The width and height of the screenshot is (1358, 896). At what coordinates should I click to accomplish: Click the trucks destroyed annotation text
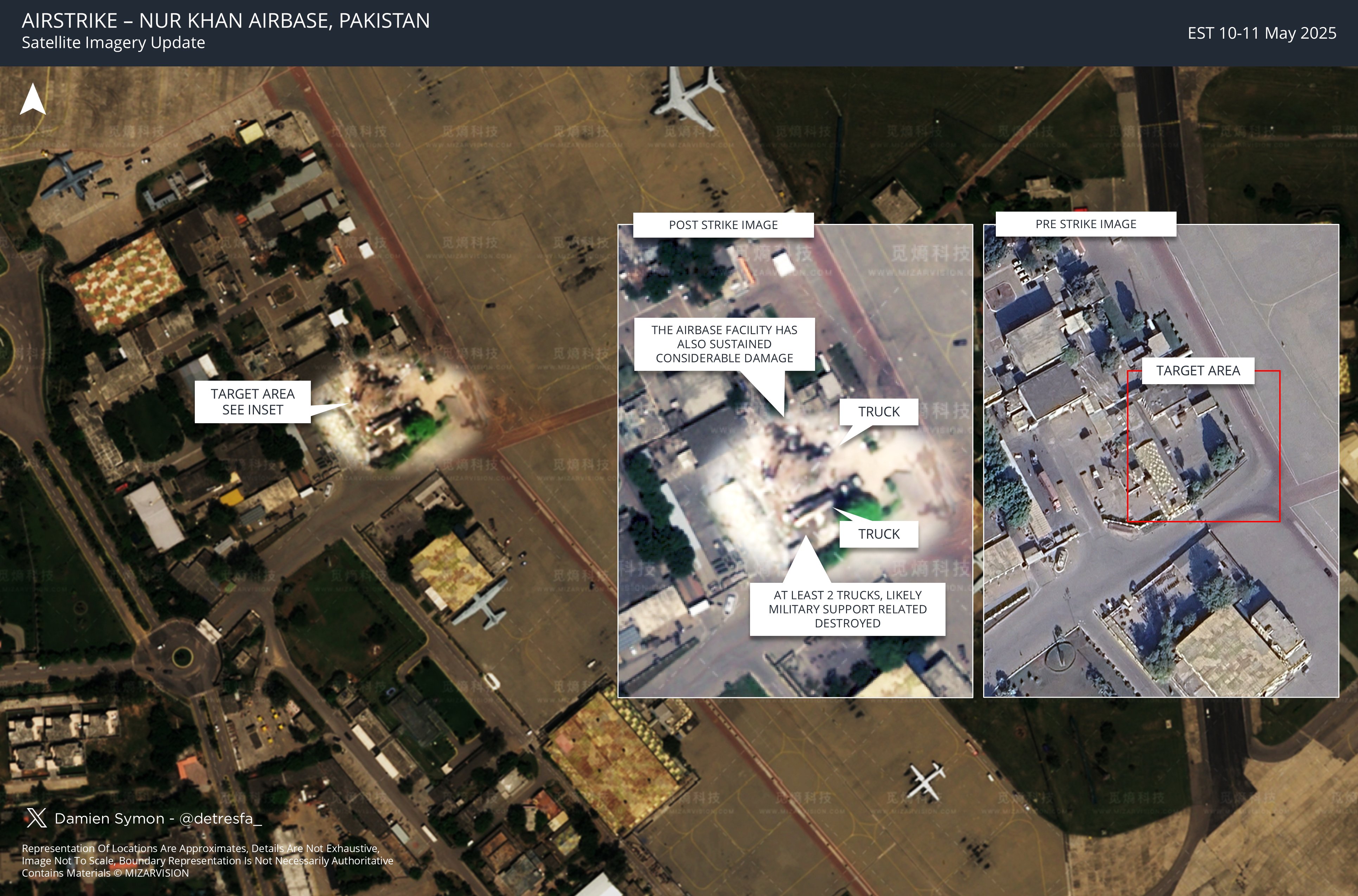coord(847,609)
